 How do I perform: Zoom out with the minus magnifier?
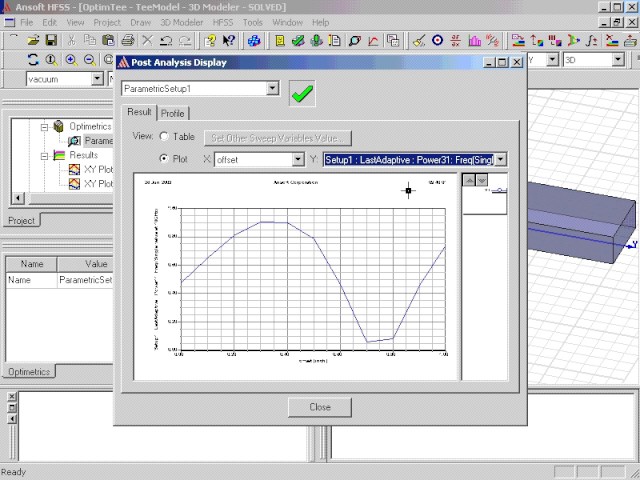click(90, 60)
